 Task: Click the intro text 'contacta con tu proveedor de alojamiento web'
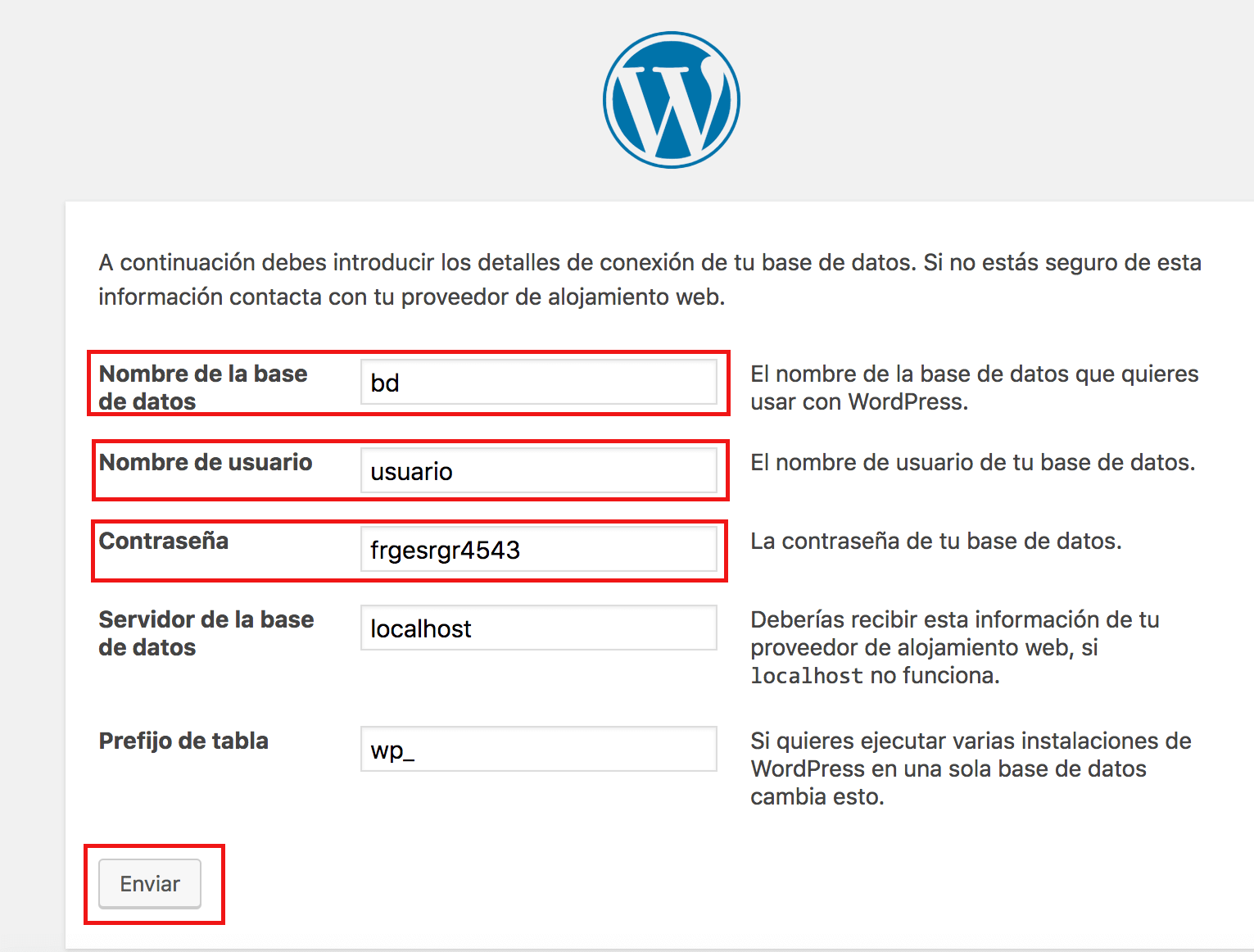pos(477,297)
